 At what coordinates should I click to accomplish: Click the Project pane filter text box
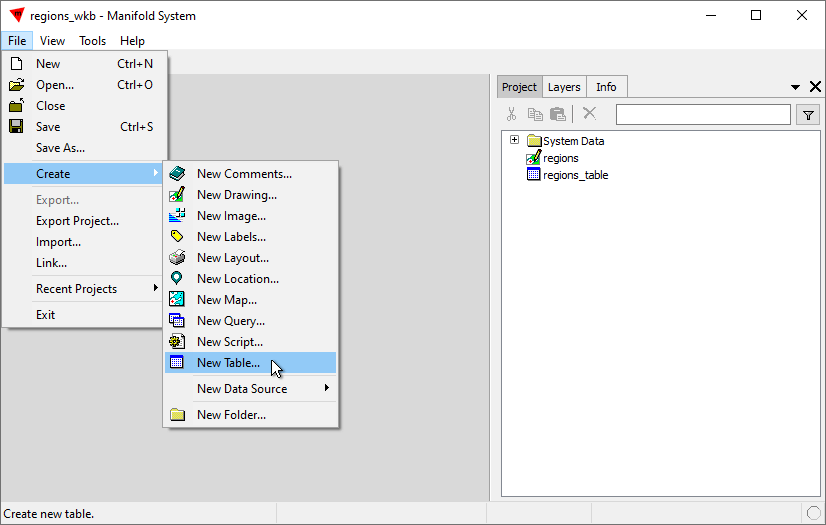703,114
